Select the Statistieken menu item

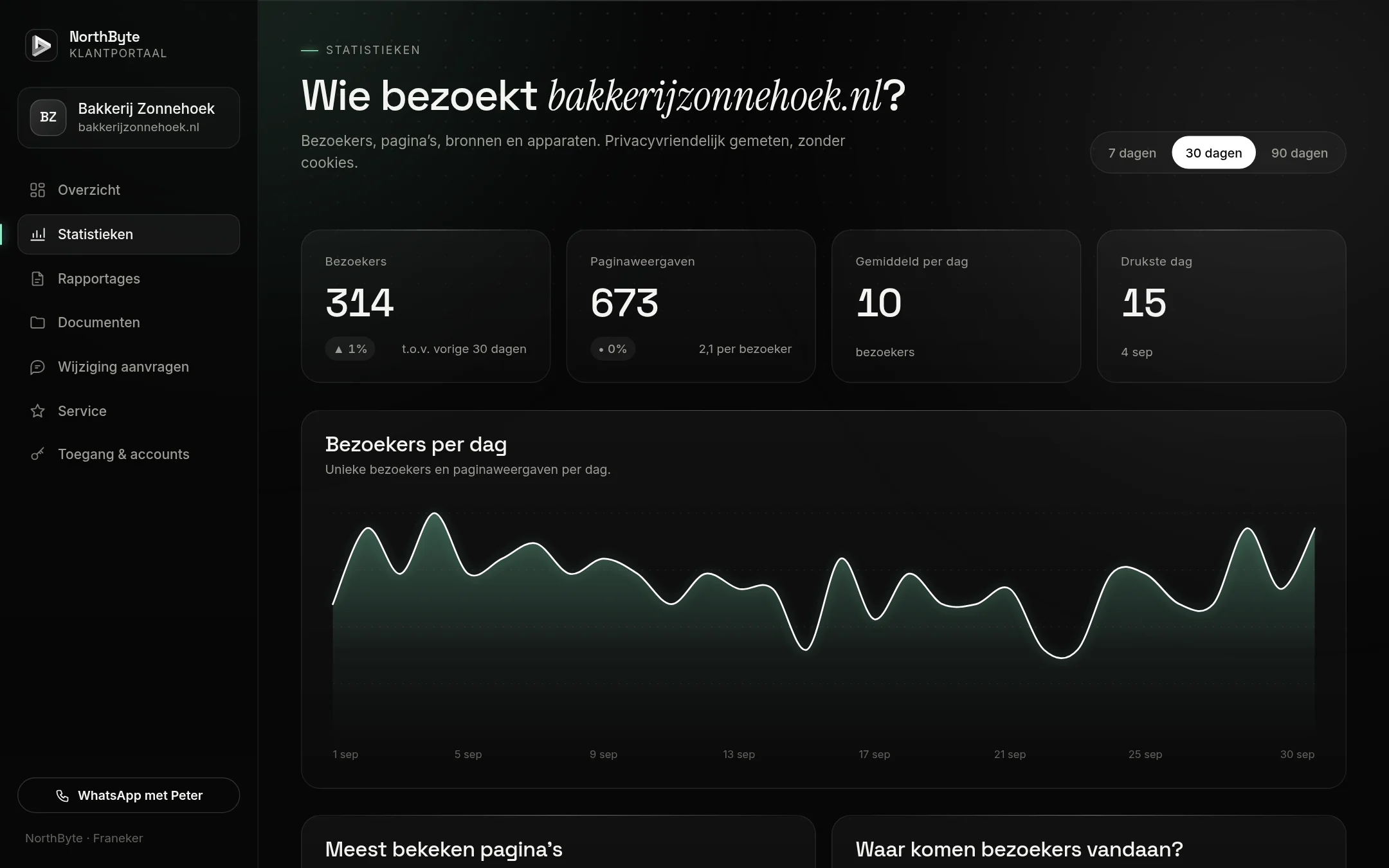pos(129,234)
